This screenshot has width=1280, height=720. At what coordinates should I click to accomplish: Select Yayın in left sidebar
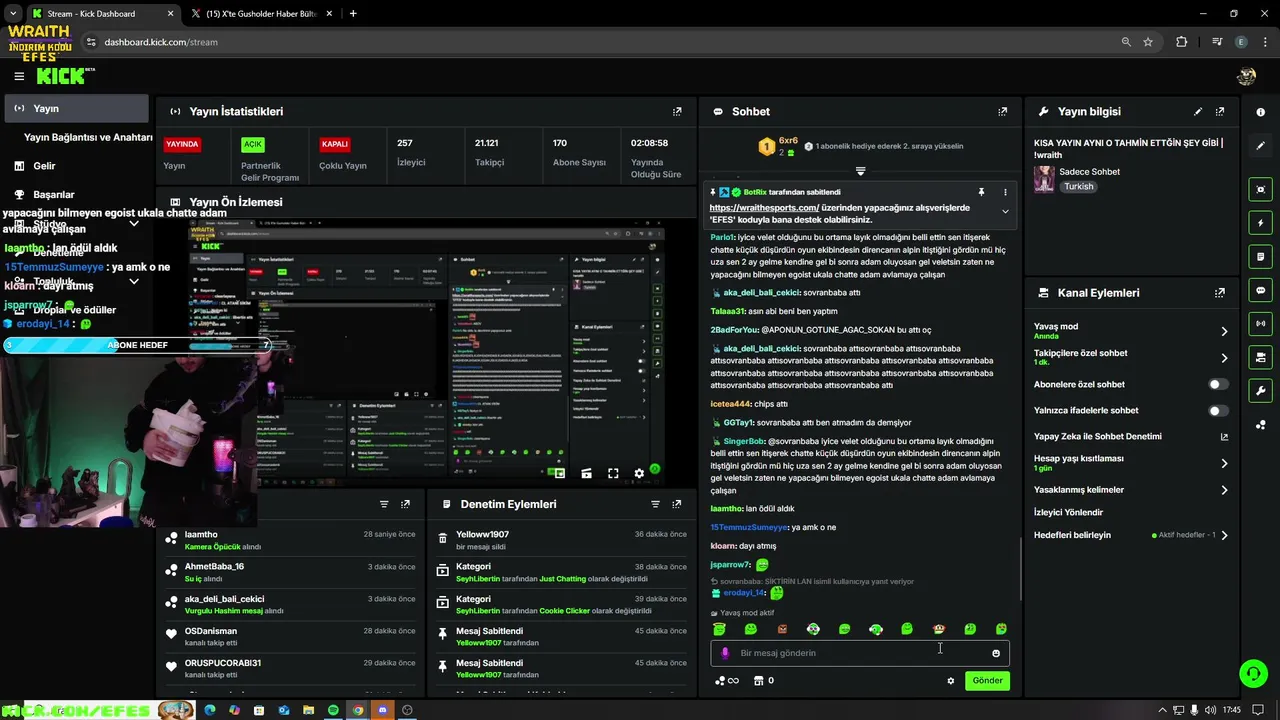pyautogui.click(x=75, y=108)
